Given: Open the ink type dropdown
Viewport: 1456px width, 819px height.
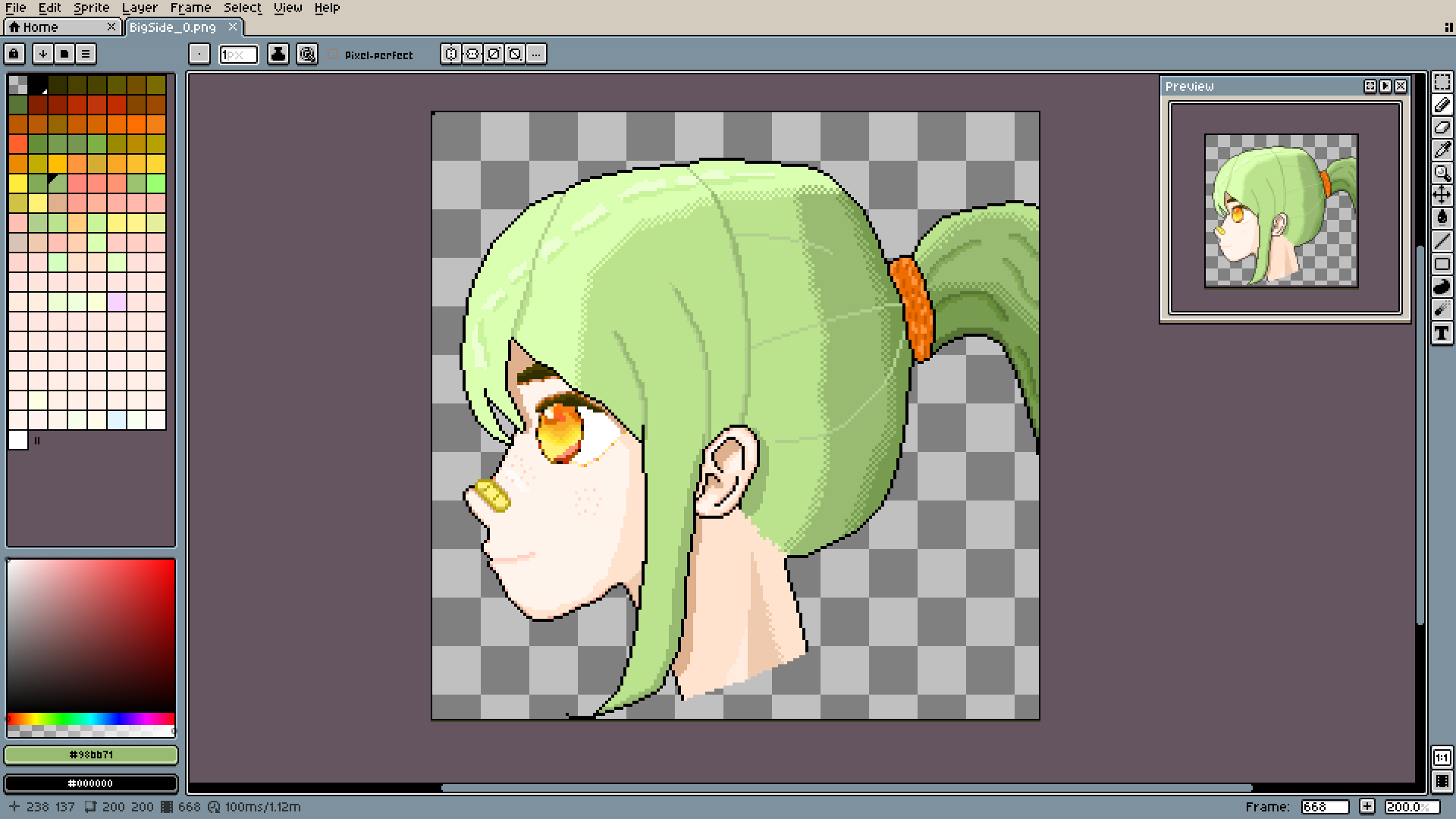Looking at the screenshot, I should [278, 54].
